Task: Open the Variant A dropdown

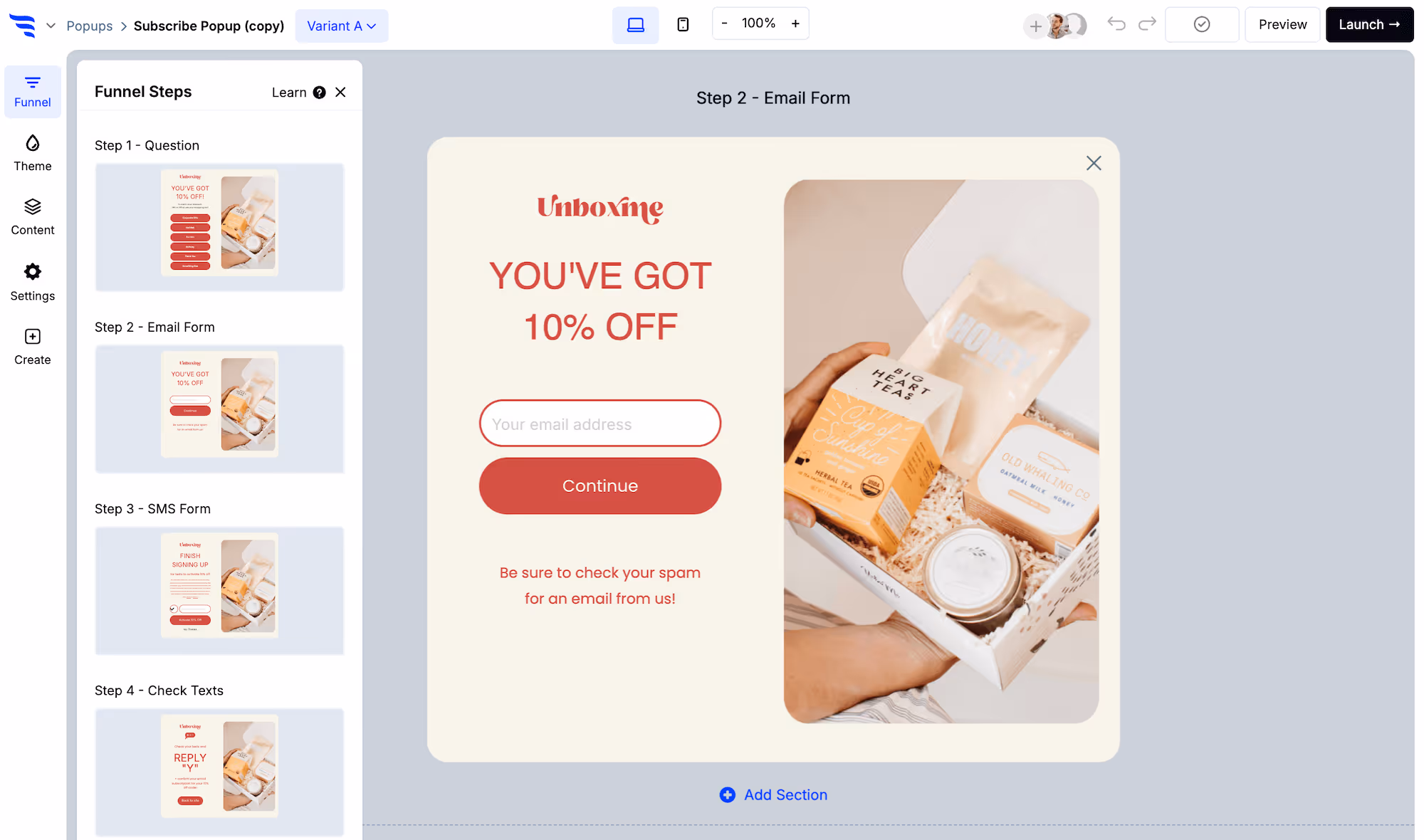Action: coord(342,26)
